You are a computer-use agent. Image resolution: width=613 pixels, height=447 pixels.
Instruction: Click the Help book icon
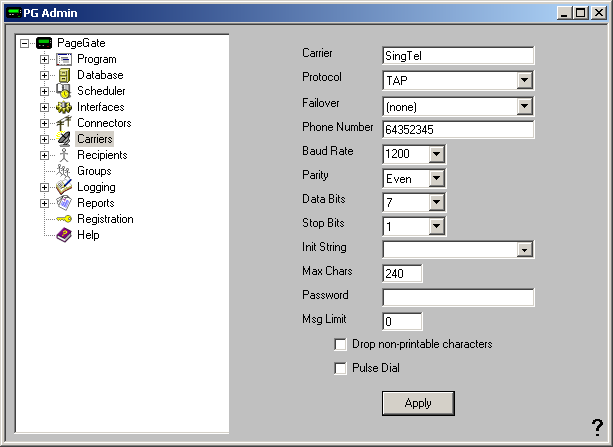tap(64, 235)
